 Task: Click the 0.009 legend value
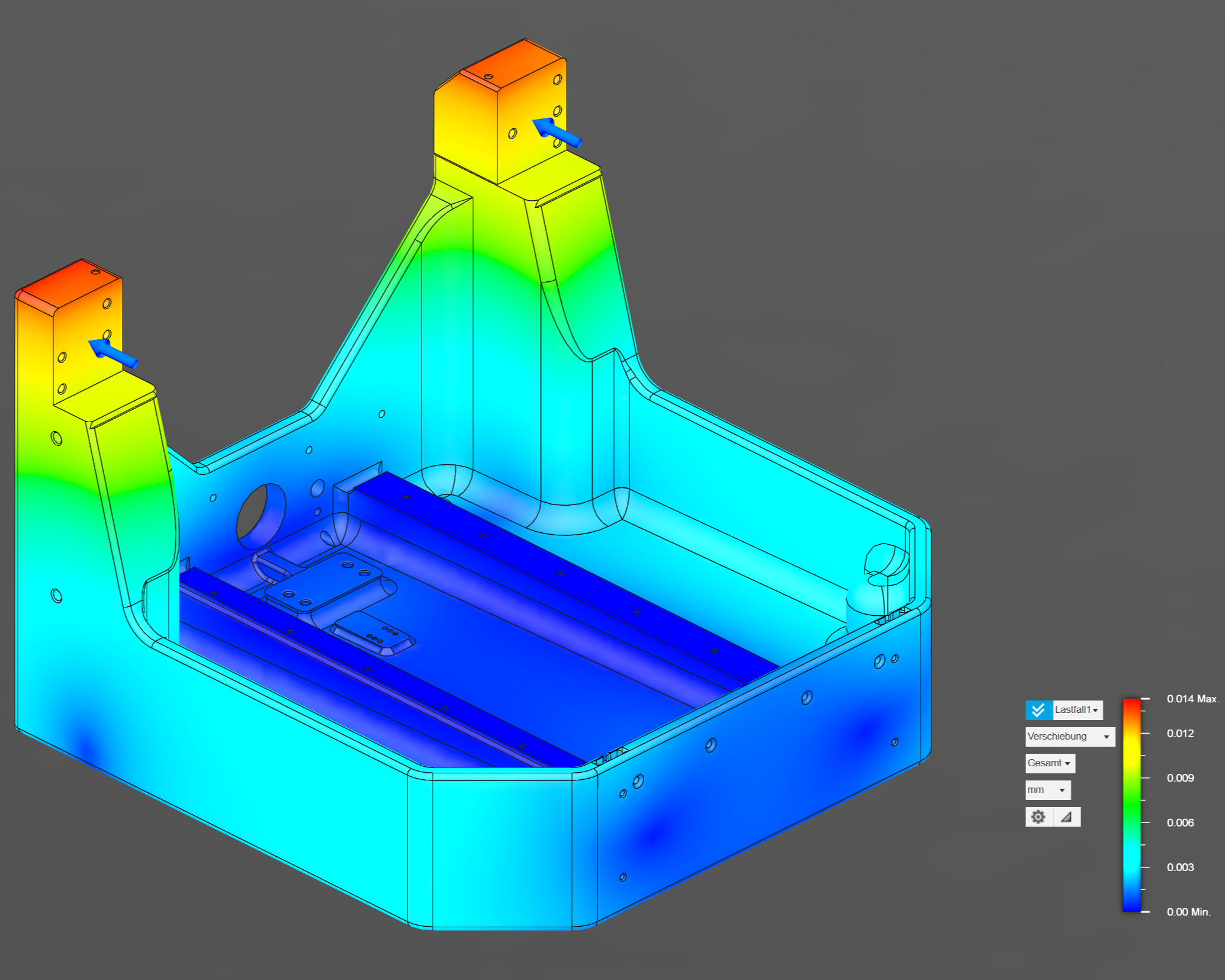point(1180,778)
